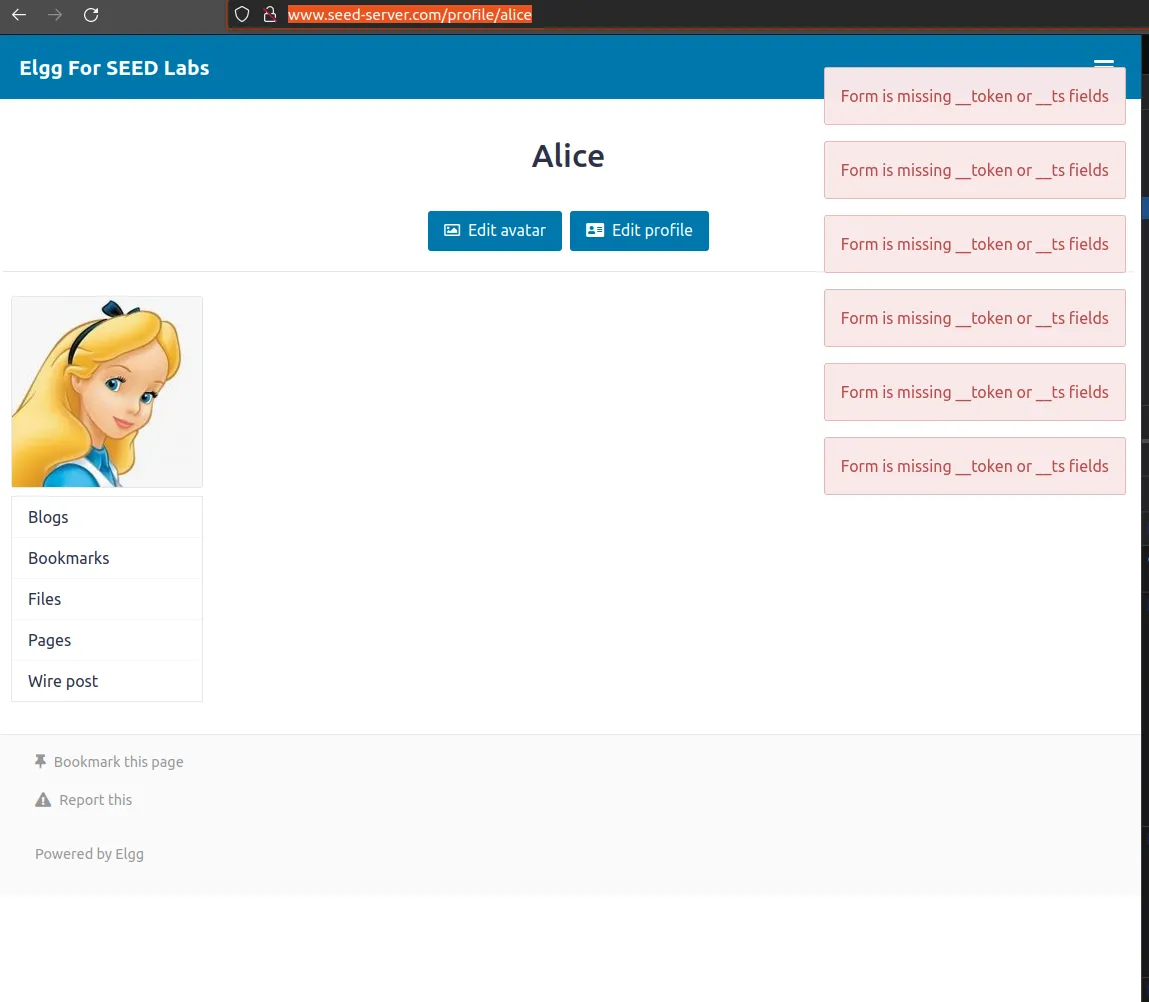The width and height of the screenshot is (1149, 1002).
Task: Select Wire post in the profile menu
Action: point(63,681)
